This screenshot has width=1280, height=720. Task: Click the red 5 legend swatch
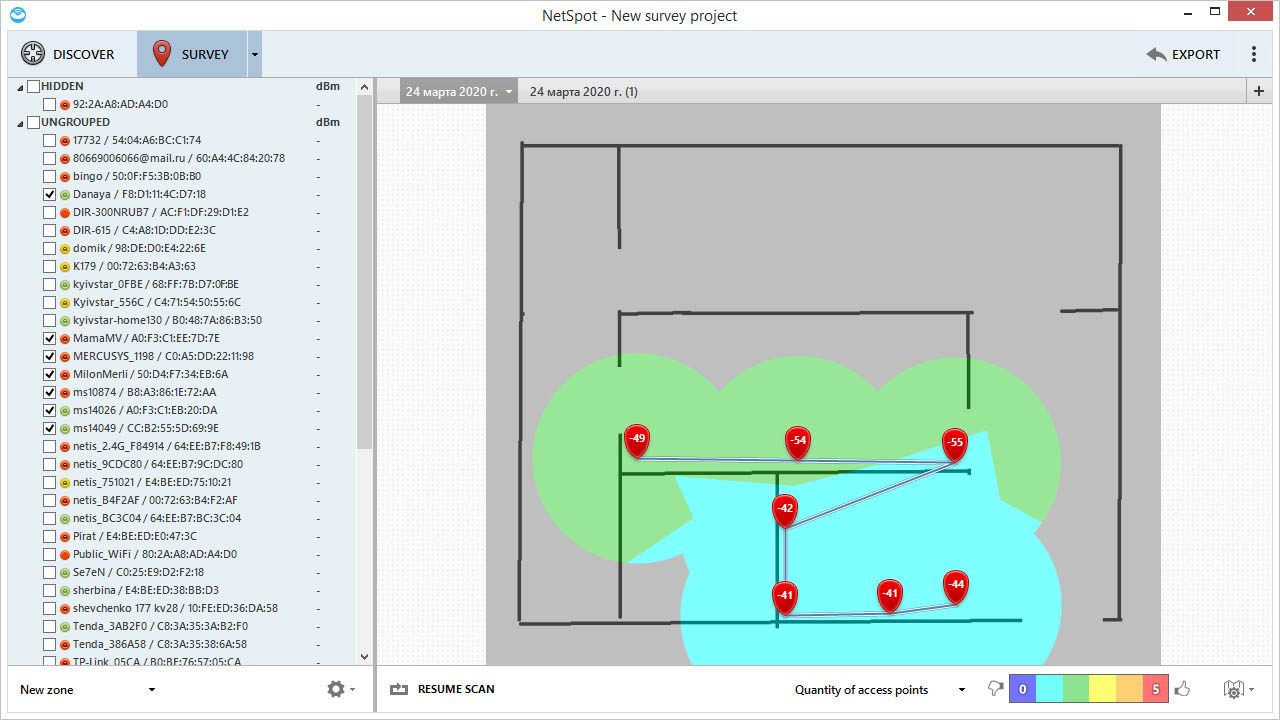point(1155,689)
